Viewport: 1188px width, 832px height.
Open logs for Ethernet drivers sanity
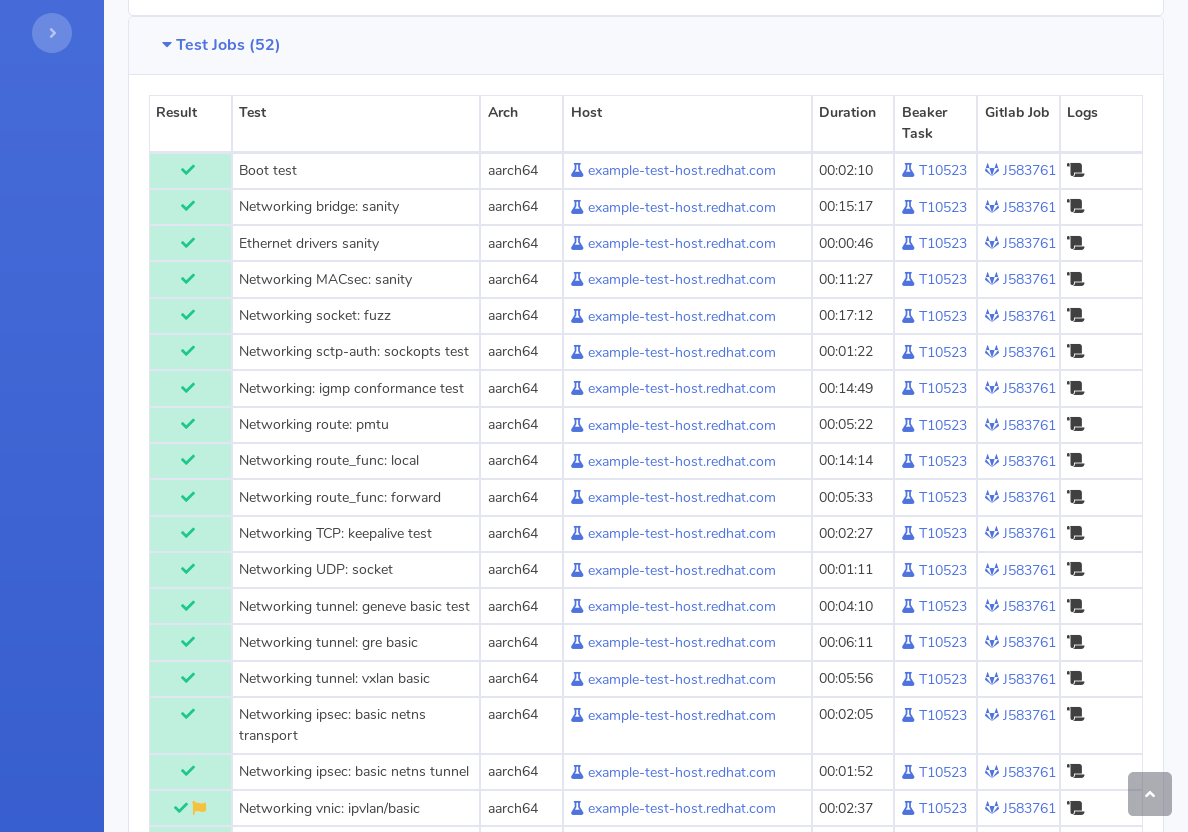(1075, 243)
